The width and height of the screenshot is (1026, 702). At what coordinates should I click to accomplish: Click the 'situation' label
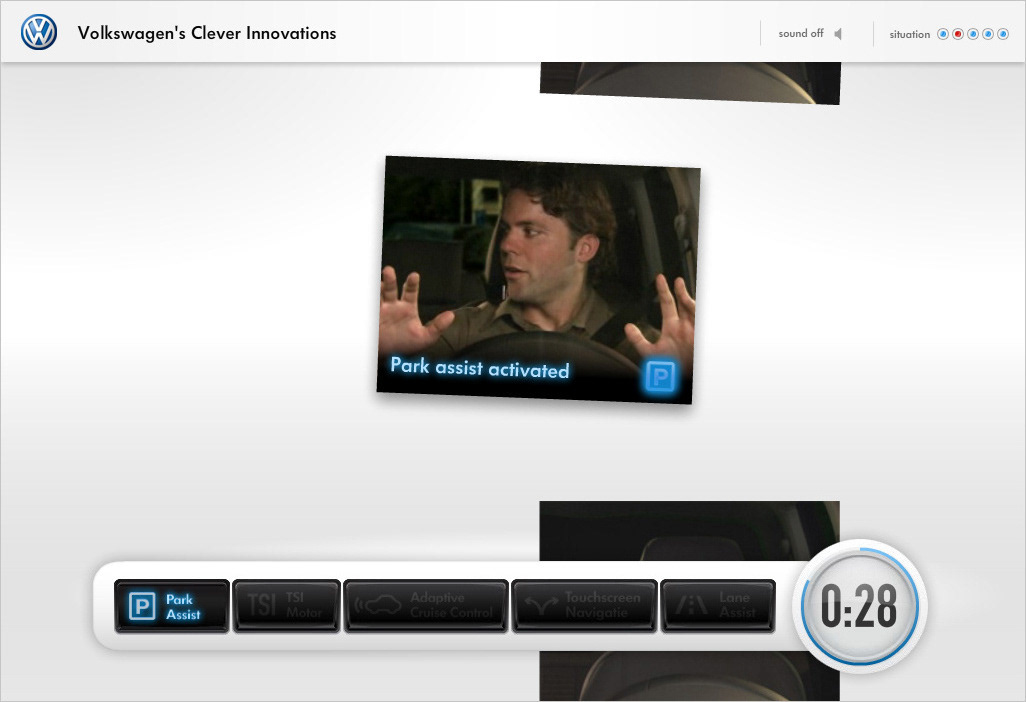coord(910,35)
